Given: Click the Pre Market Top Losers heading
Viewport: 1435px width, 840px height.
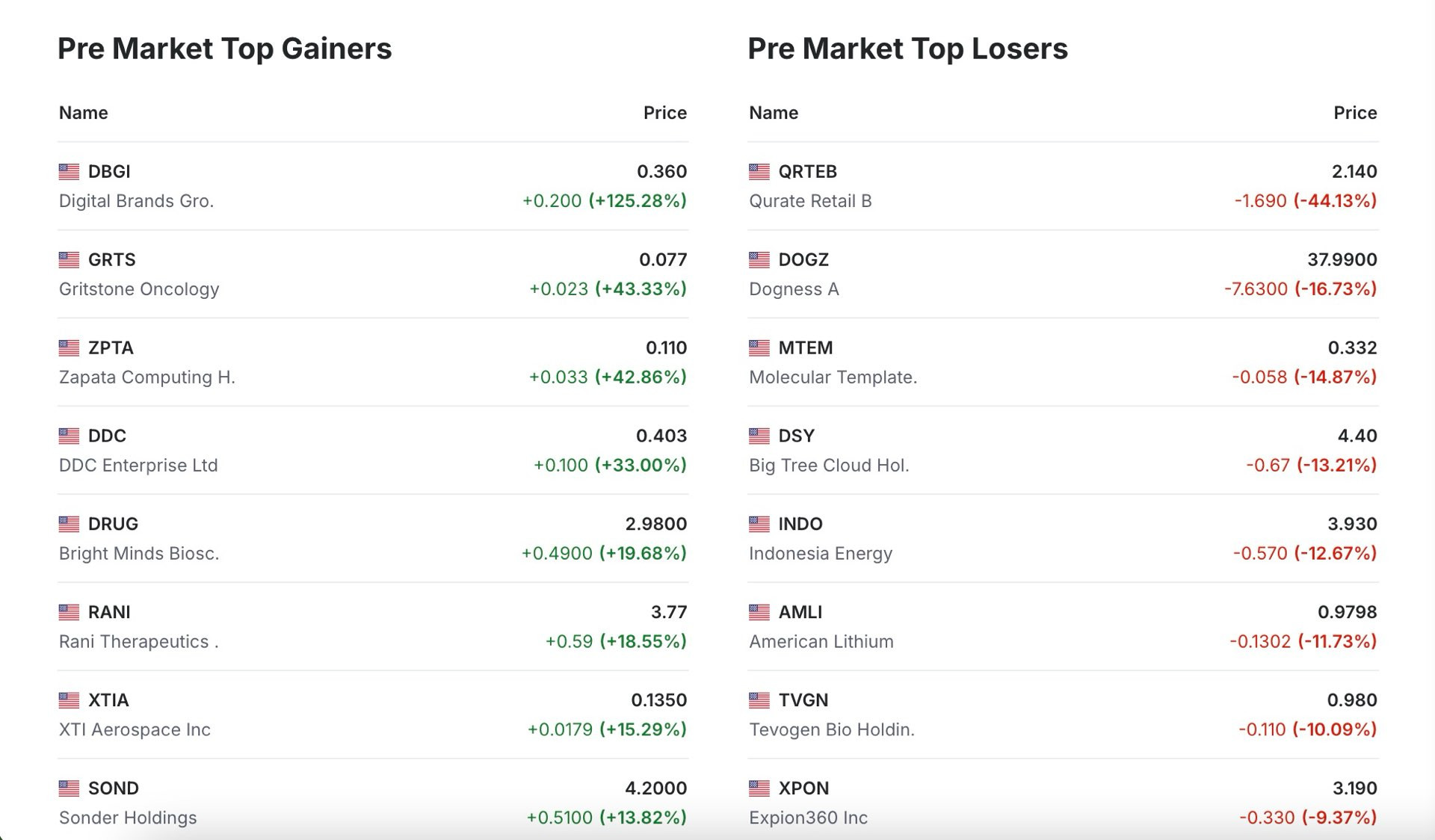Looking at the screenshot, I should [x=907, y=49].
